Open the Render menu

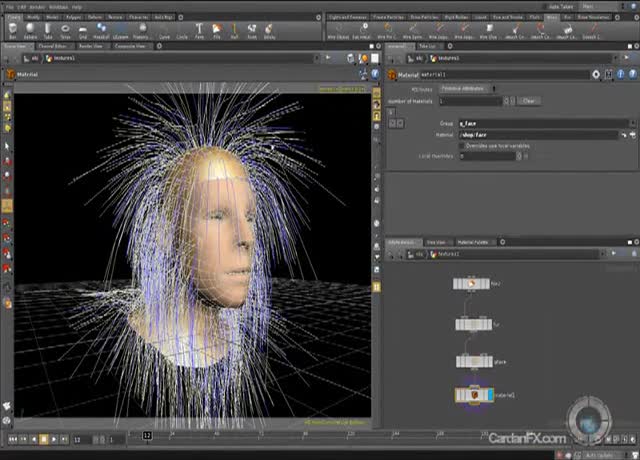pos(33,5)
